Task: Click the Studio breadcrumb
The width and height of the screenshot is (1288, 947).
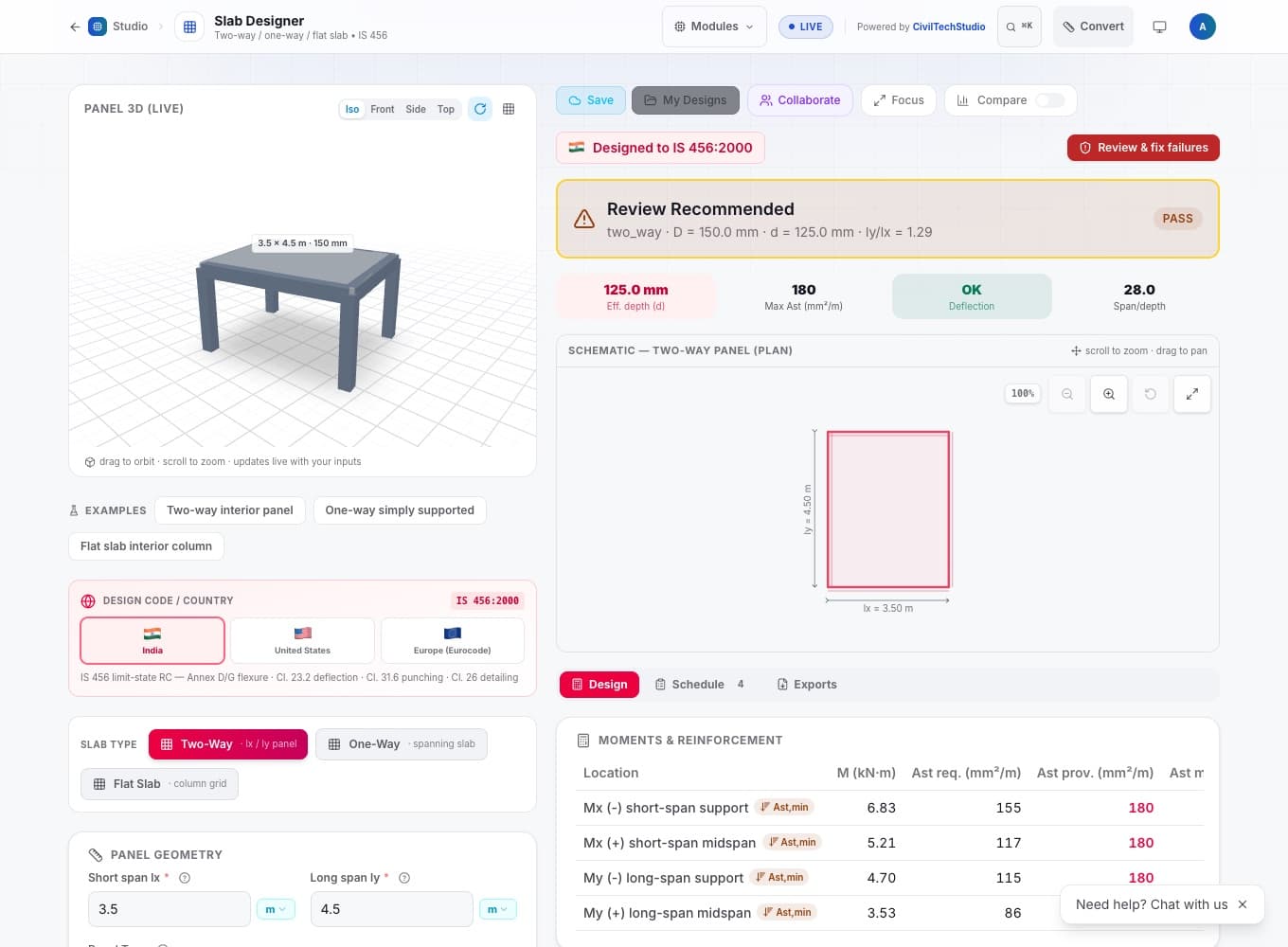Action: [x=130, y=27]
